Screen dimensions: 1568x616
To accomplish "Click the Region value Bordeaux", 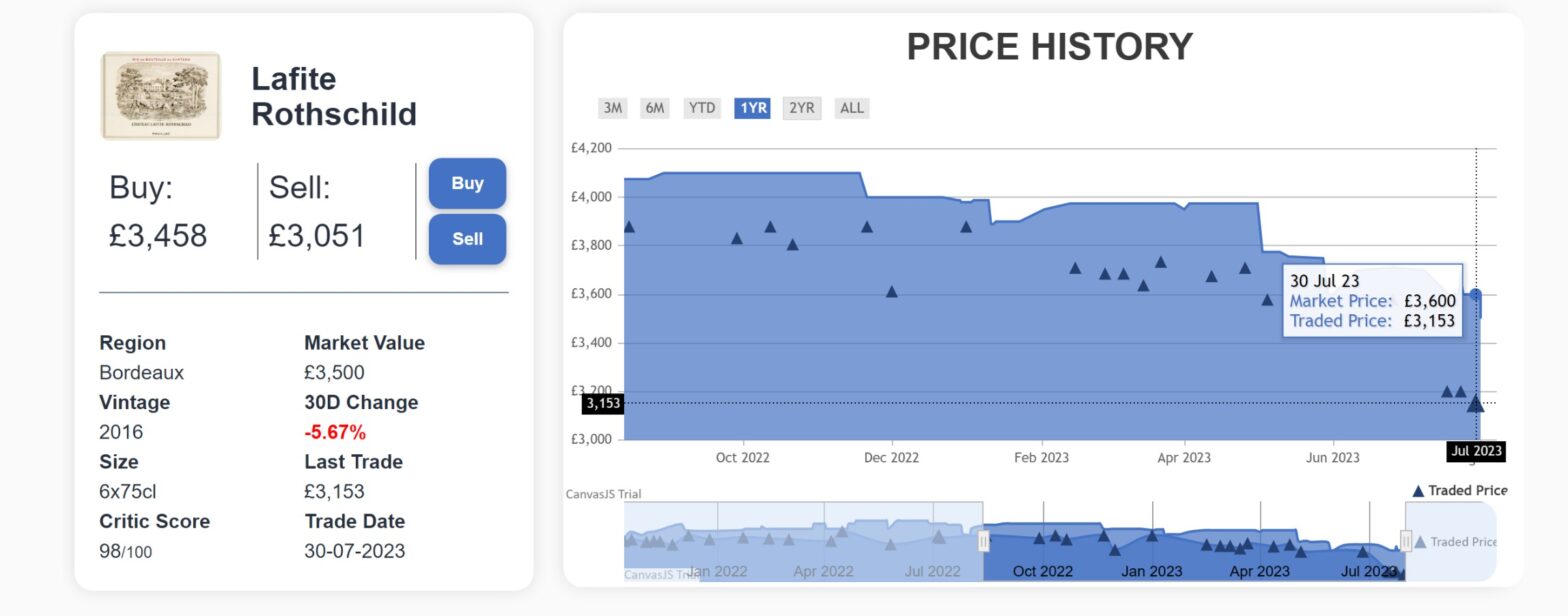I will 142,373.
